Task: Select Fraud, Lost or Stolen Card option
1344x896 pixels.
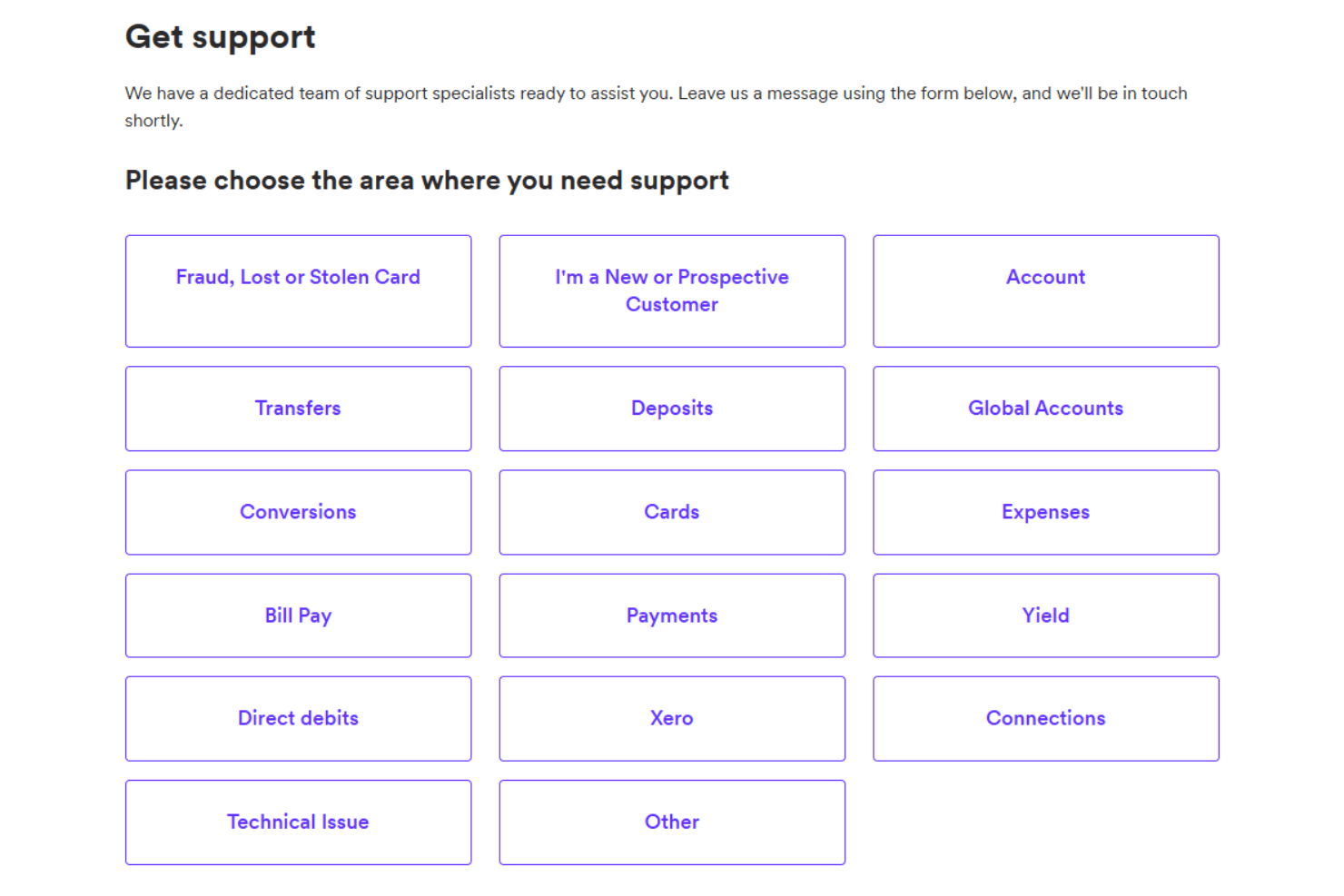Action: (x=298, y=291)
